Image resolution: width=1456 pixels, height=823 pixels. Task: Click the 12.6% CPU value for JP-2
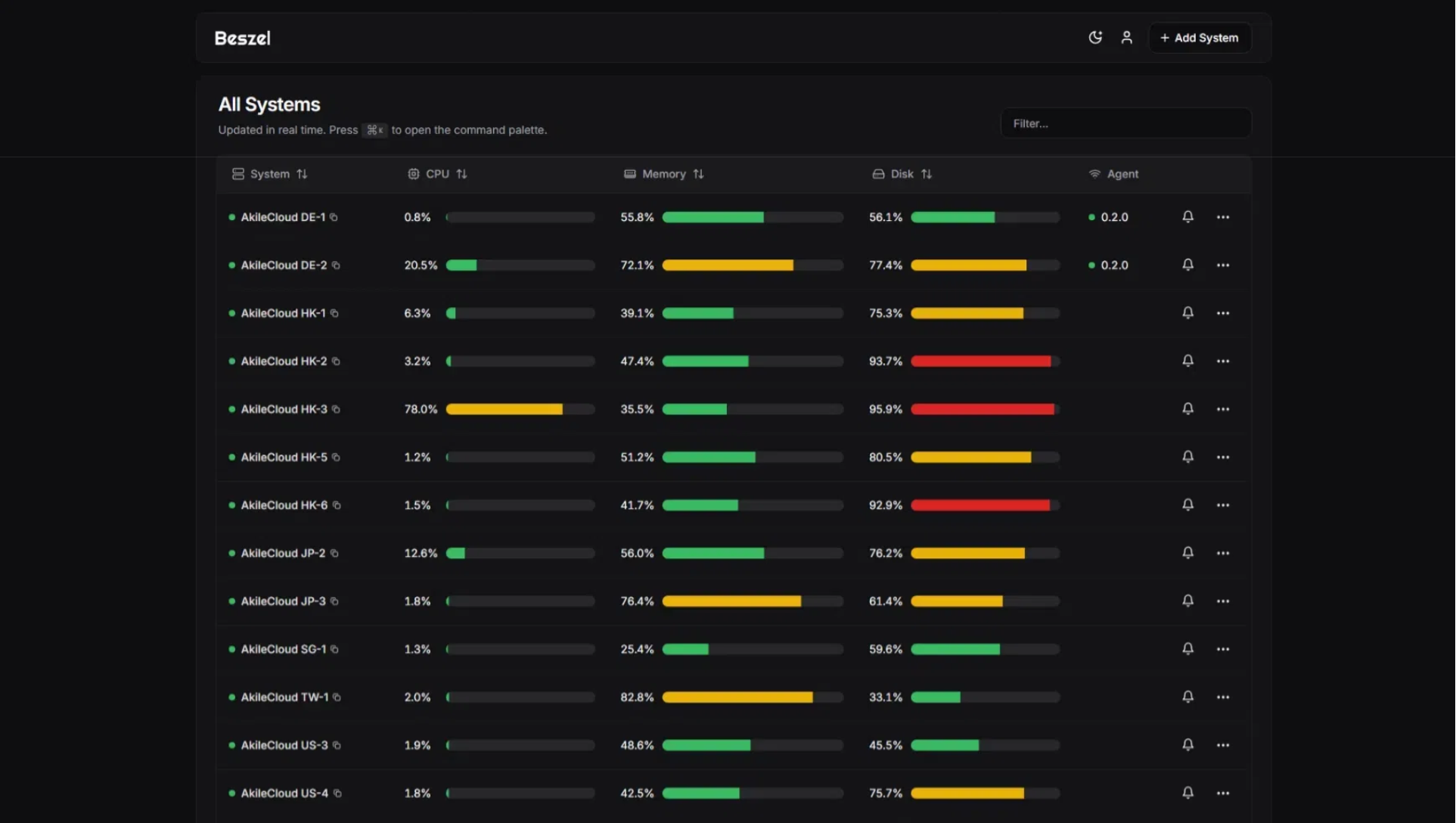coord(421,554)
